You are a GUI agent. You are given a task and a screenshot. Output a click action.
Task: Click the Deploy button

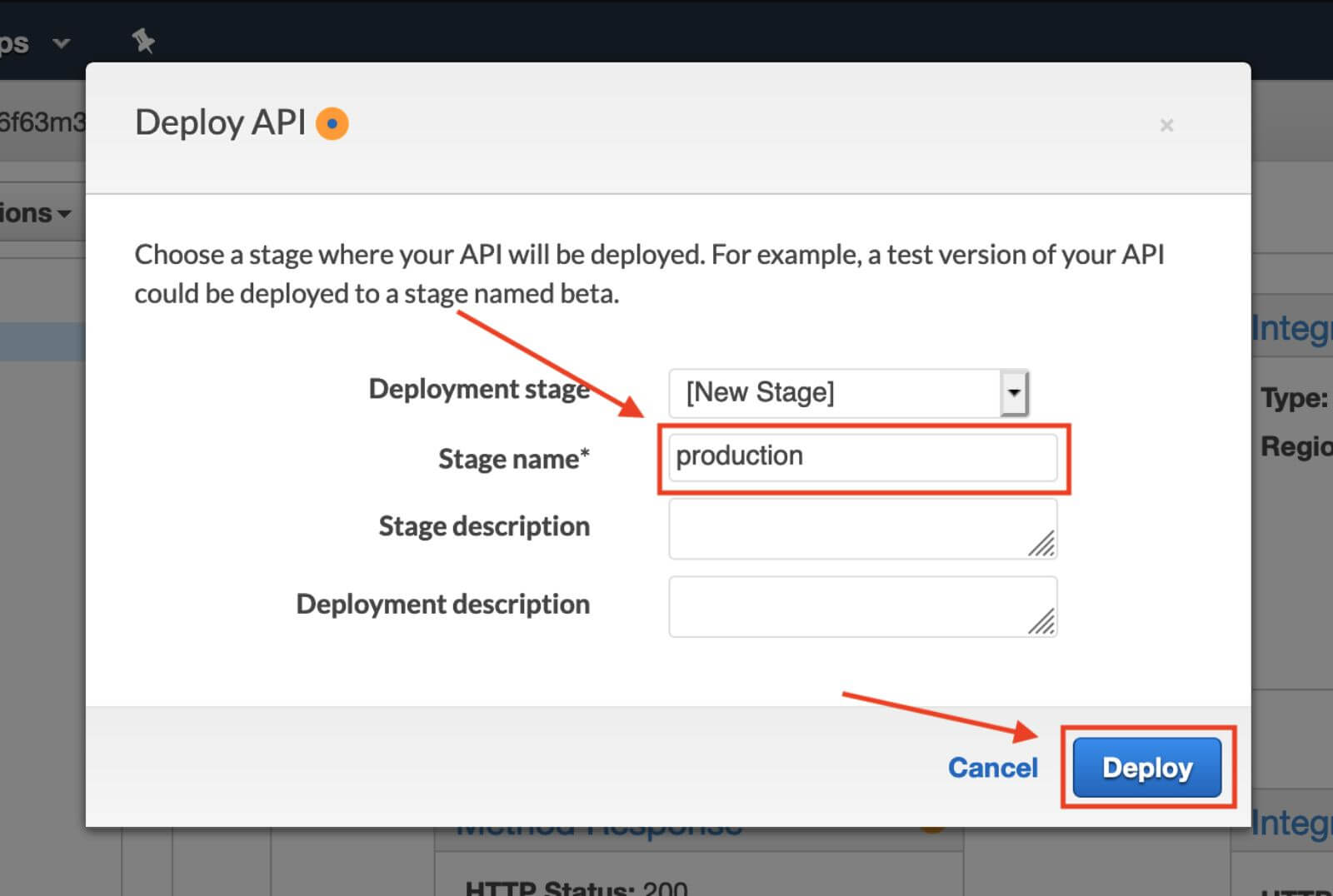1146,767
